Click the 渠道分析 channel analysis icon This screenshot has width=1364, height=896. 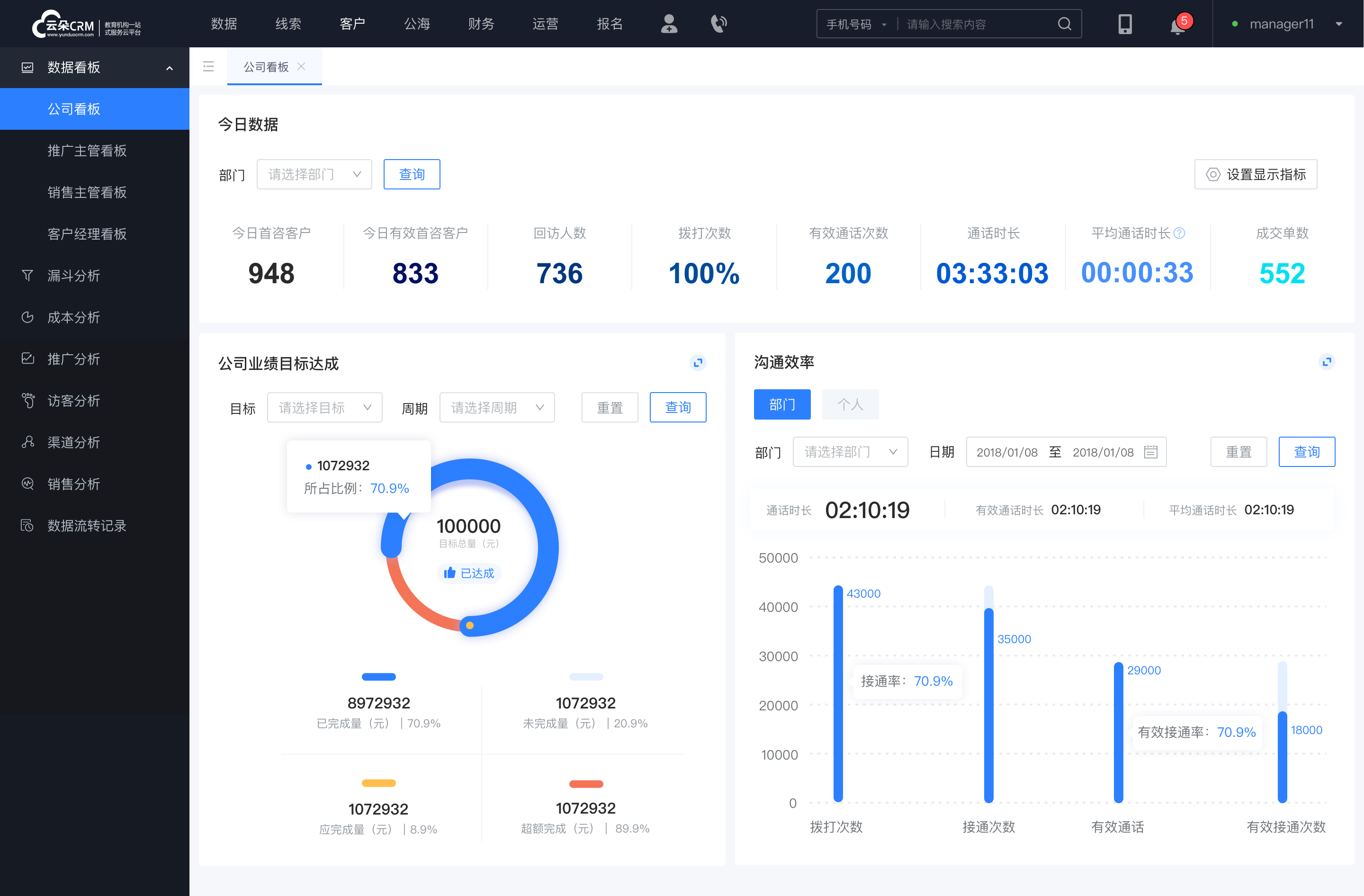pos(28,440)
